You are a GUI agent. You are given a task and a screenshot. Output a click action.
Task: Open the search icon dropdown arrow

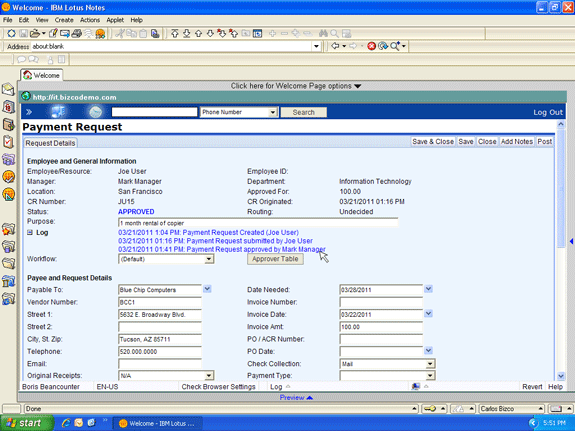(x=404, y=46)
